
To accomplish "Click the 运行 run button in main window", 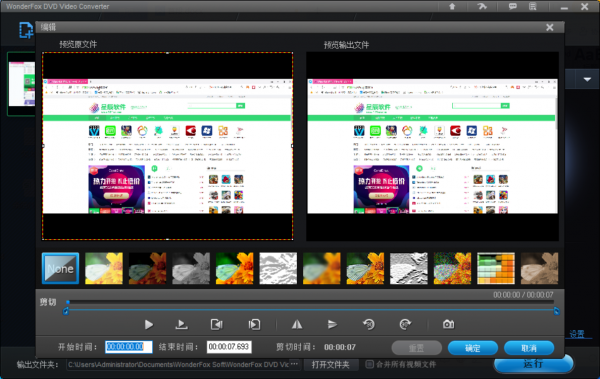I will pyautogui.click(x=533, y=364).
